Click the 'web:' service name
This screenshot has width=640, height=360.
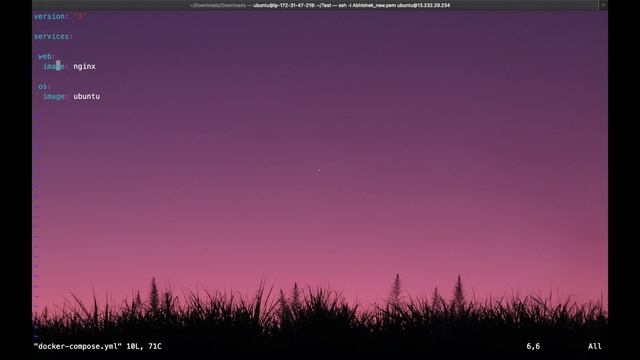46,56
